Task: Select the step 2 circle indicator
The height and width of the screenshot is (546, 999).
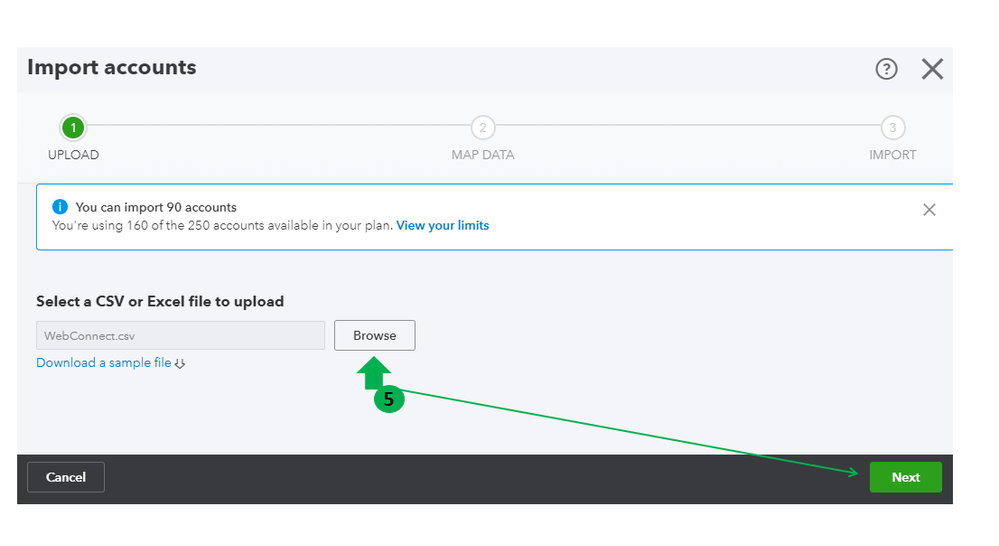Action: coord(483,127)
